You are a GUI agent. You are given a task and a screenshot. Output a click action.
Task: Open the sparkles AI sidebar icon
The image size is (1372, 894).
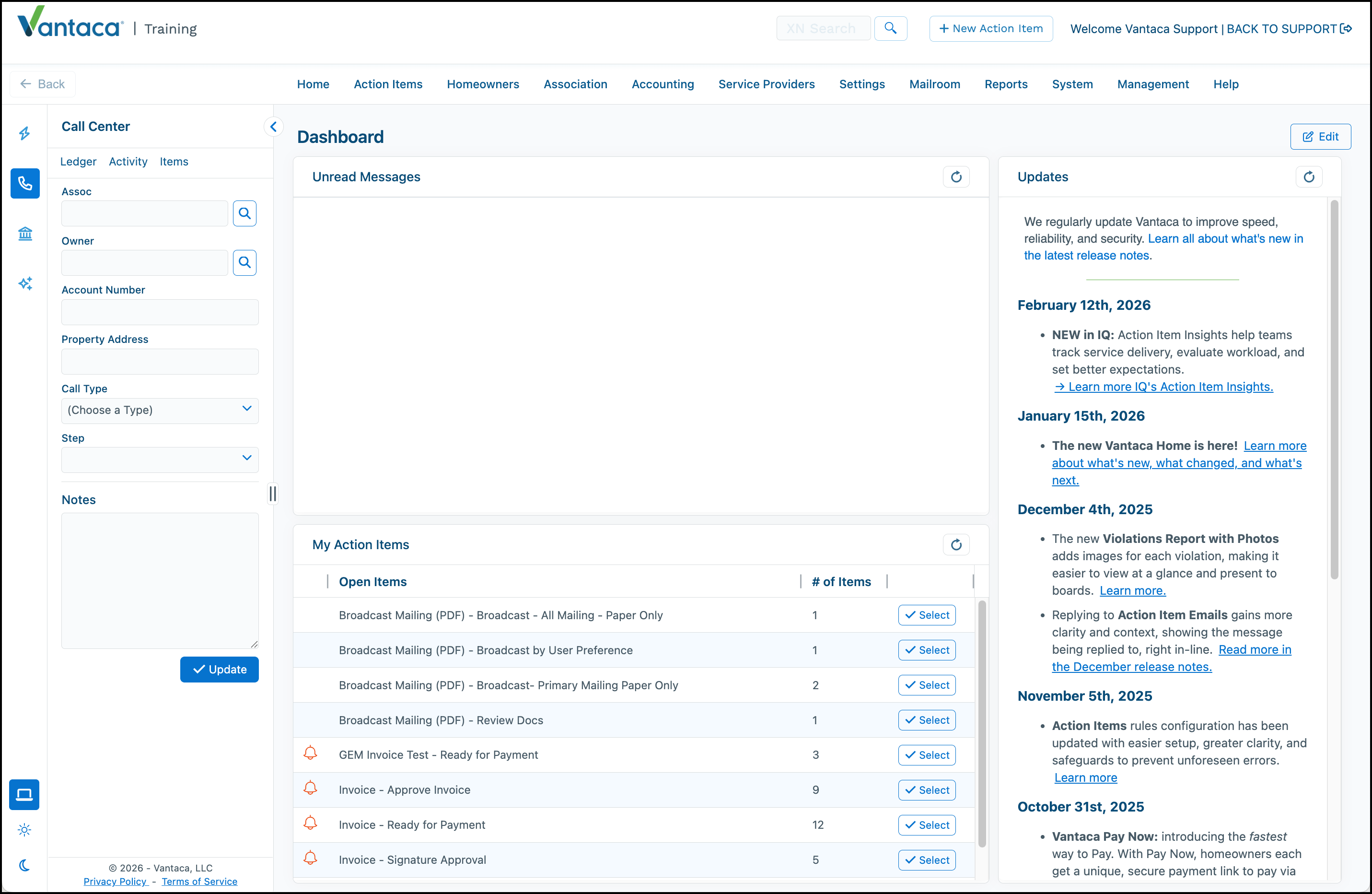(25, 283)
